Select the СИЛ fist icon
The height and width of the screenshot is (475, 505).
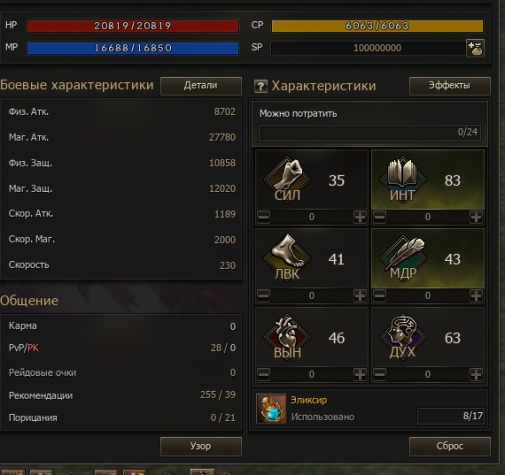coord(287,179)
